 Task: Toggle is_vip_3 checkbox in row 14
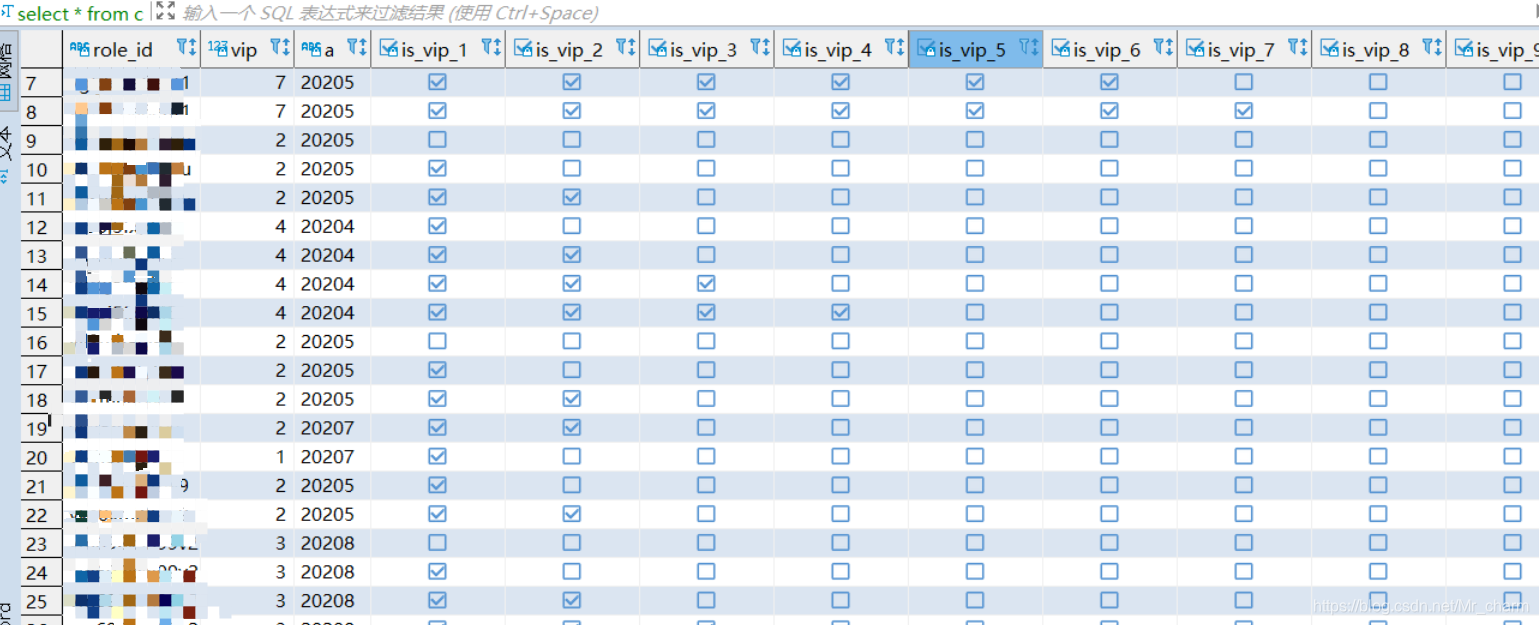(706, 284)
